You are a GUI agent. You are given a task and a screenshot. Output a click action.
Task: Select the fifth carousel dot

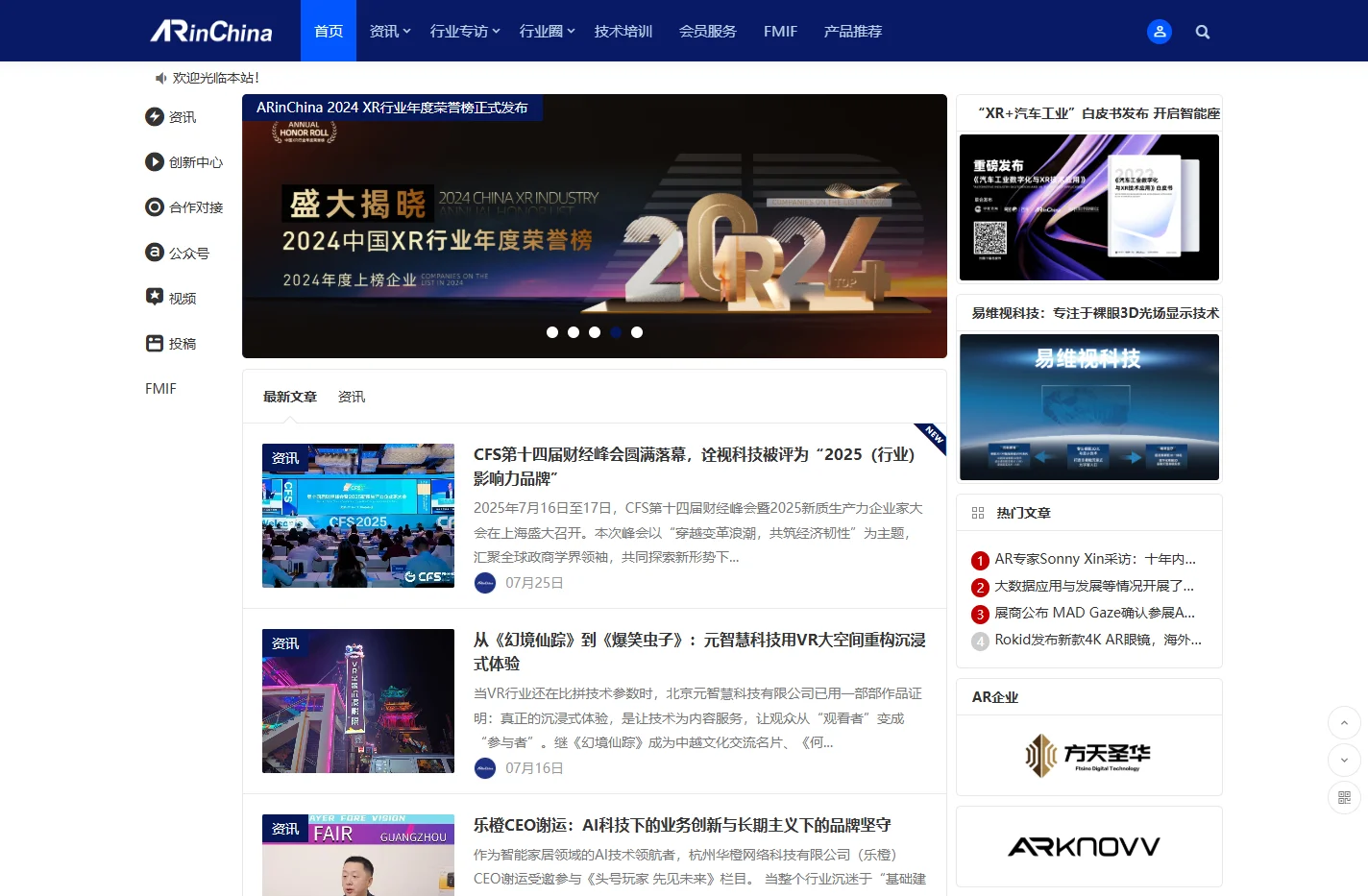click(637, 332)
